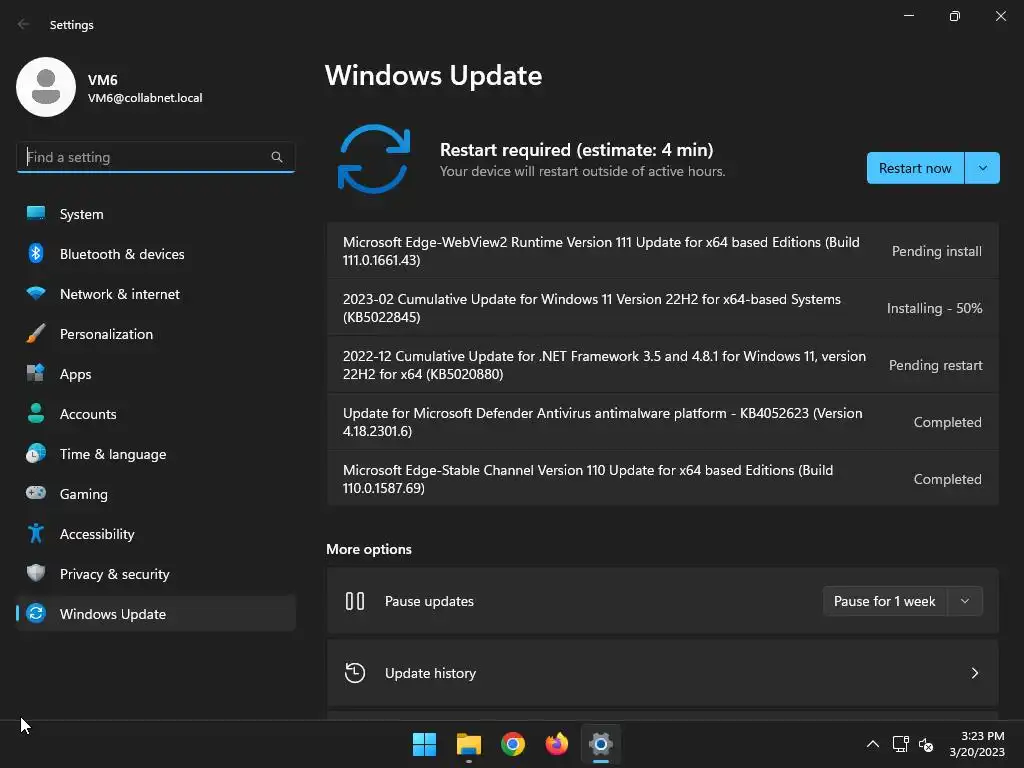Click the Windows Update sync icon in sidebar
1024x768 pixels.
36,613
